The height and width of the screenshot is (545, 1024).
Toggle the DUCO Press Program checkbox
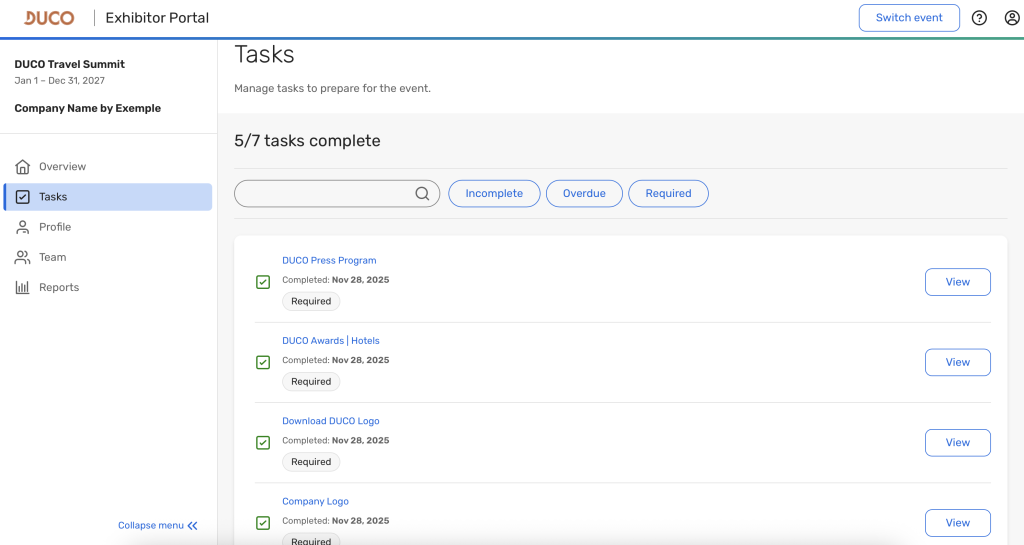263,282
